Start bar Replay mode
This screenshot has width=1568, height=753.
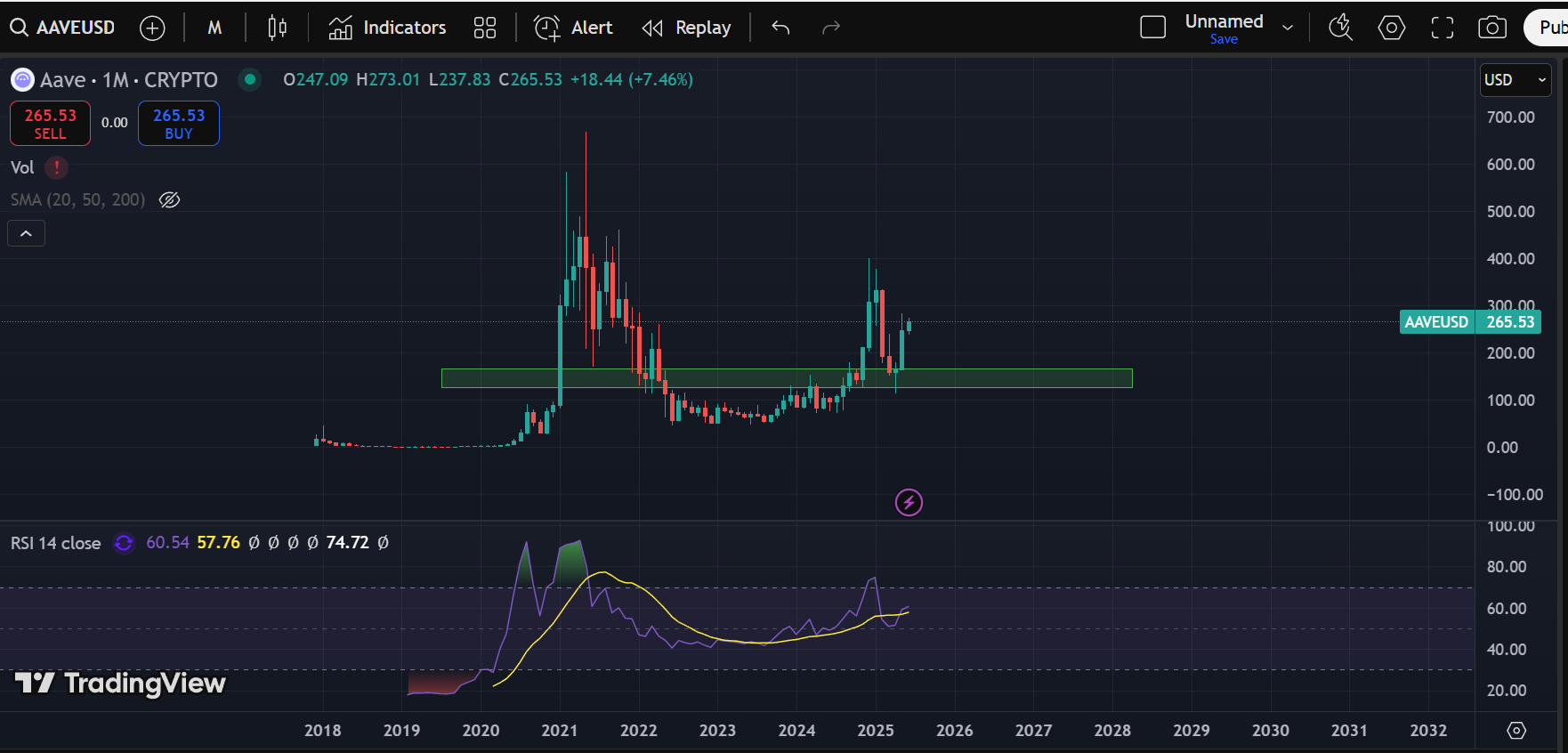(x=686, y=28)
